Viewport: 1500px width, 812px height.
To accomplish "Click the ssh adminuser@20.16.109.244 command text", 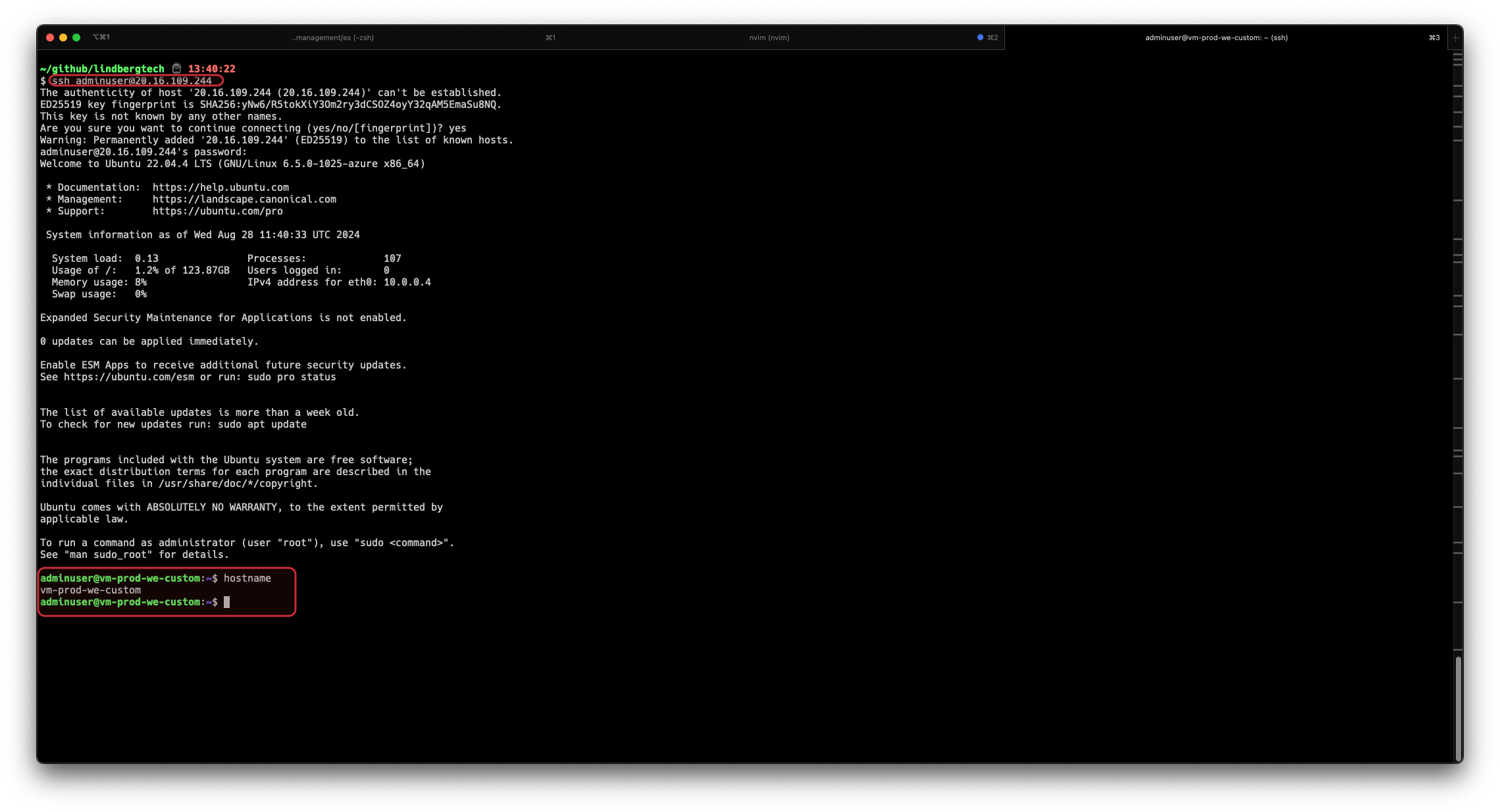I will [132, 81].
